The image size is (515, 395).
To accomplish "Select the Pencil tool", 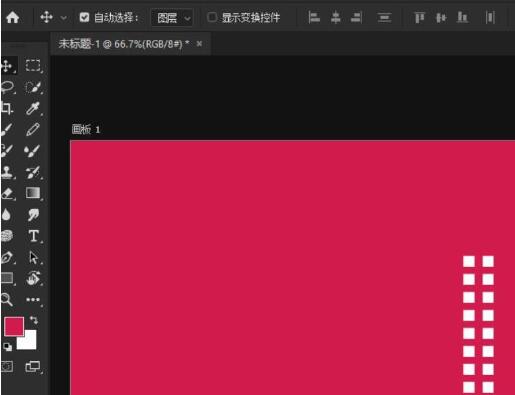I will click(x=33, y=130).
